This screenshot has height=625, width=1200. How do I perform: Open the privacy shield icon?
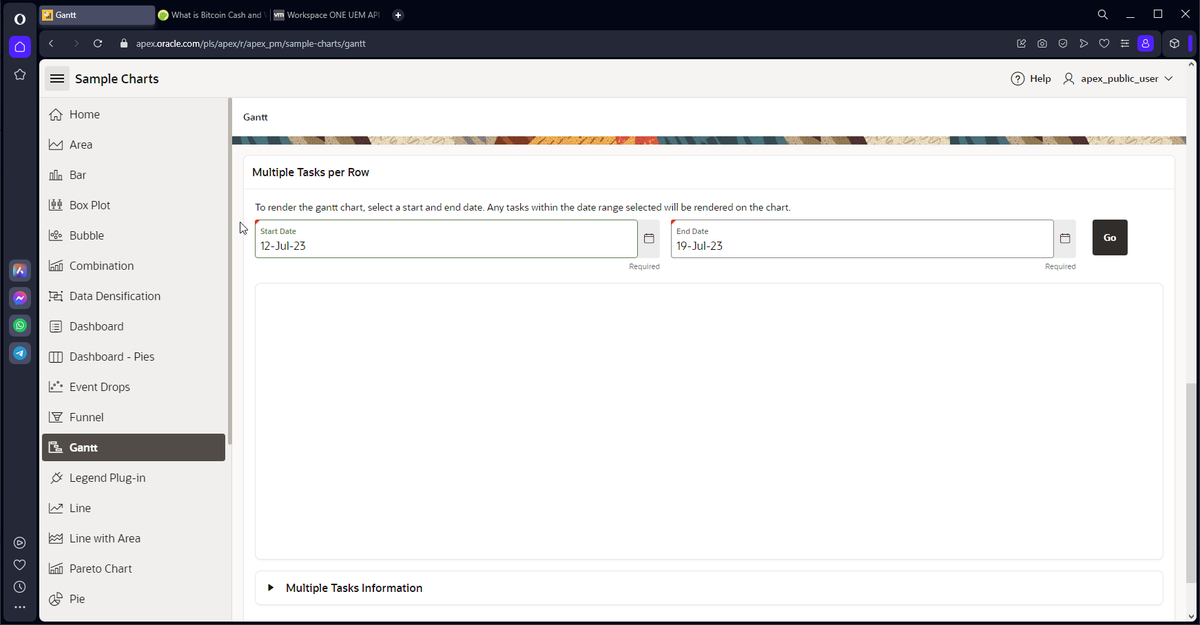(1063, 43)
